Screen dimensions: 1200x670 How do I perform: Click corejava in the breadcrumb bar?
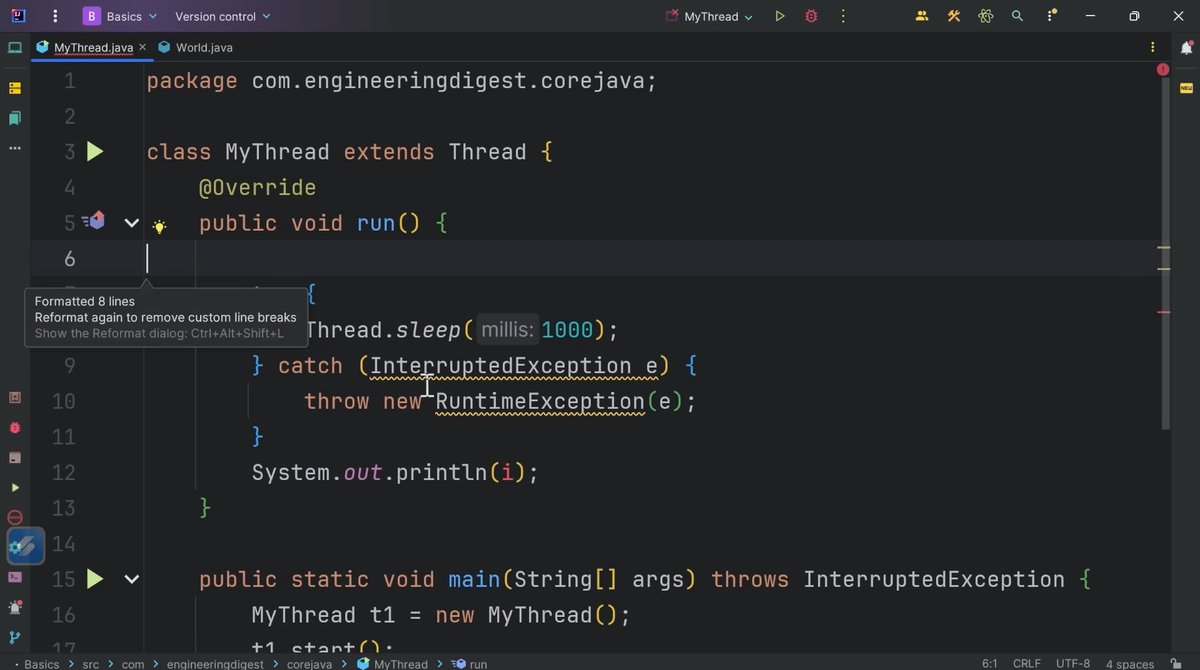click(312, 664)
